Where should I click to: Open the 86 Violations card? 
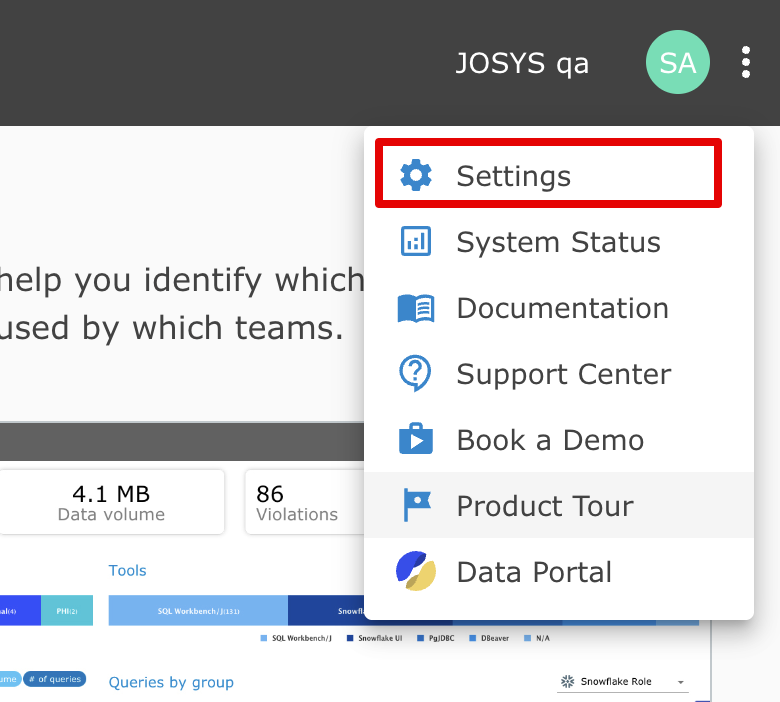pyautogui.click(x=300, y=502)
